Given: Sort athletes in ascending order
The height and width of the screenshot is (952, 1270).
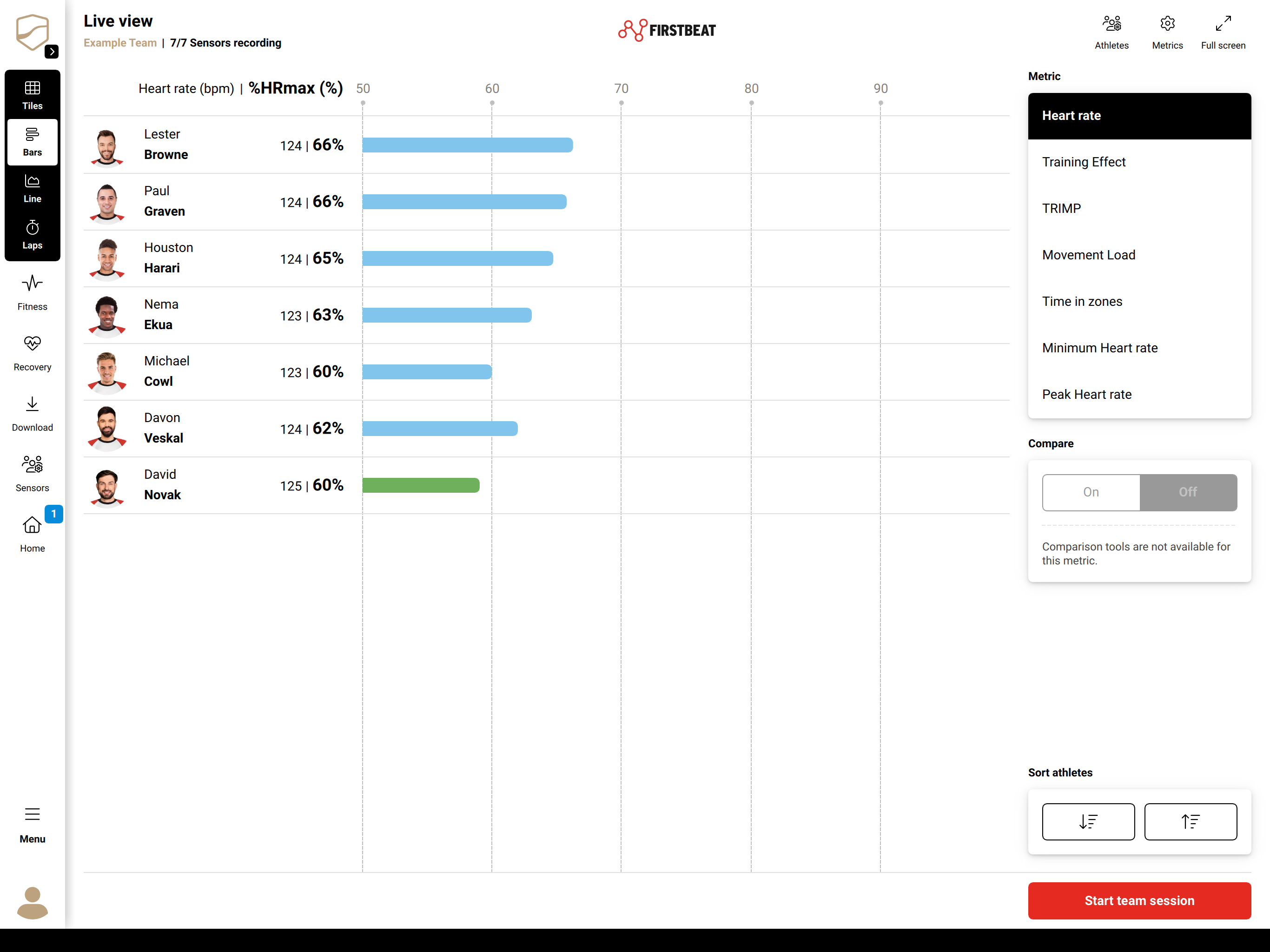Looking at the screenshot, I should pyautogui.click(x=1190, y=822).
